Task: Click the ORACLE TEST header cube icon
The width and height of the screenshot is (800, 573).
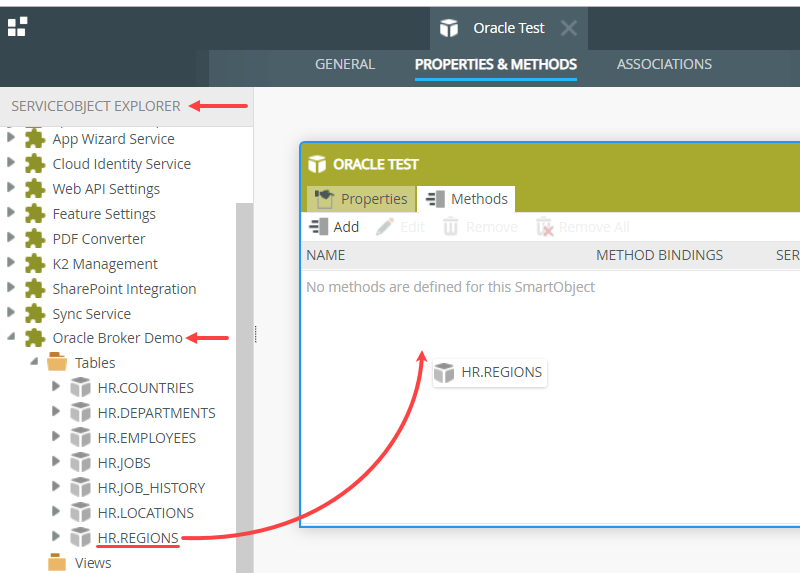Action: pyautogui.click(x=317, y=164)
